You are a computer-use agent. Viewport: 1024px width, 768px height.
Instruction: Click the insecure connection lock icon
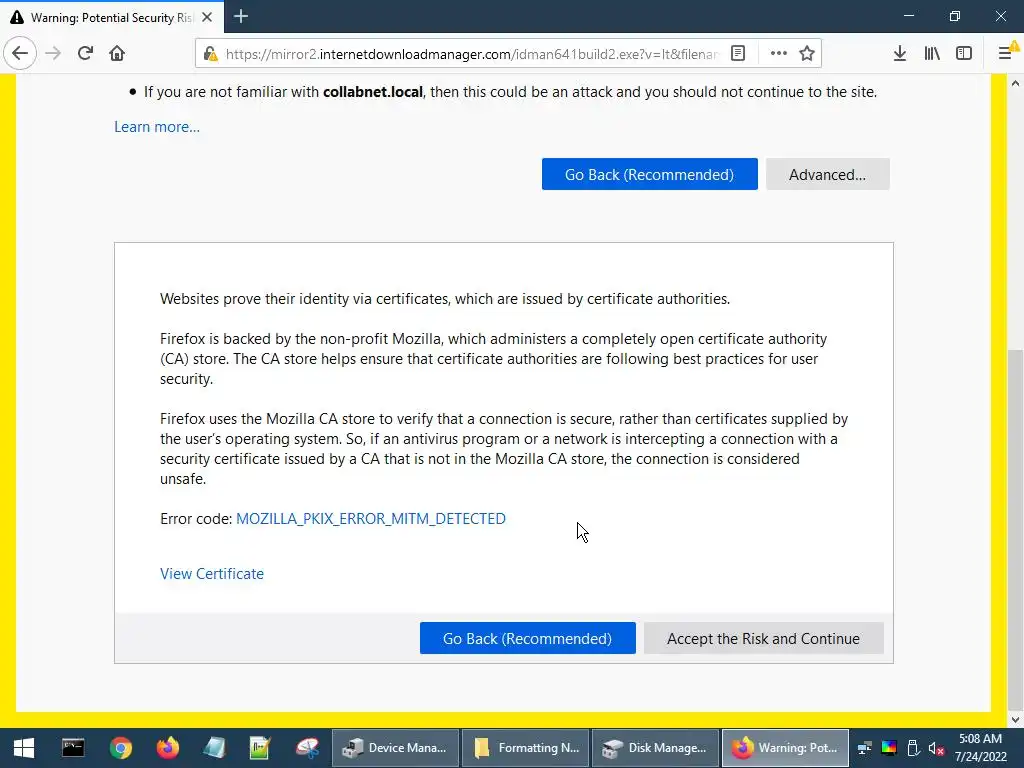210,54
